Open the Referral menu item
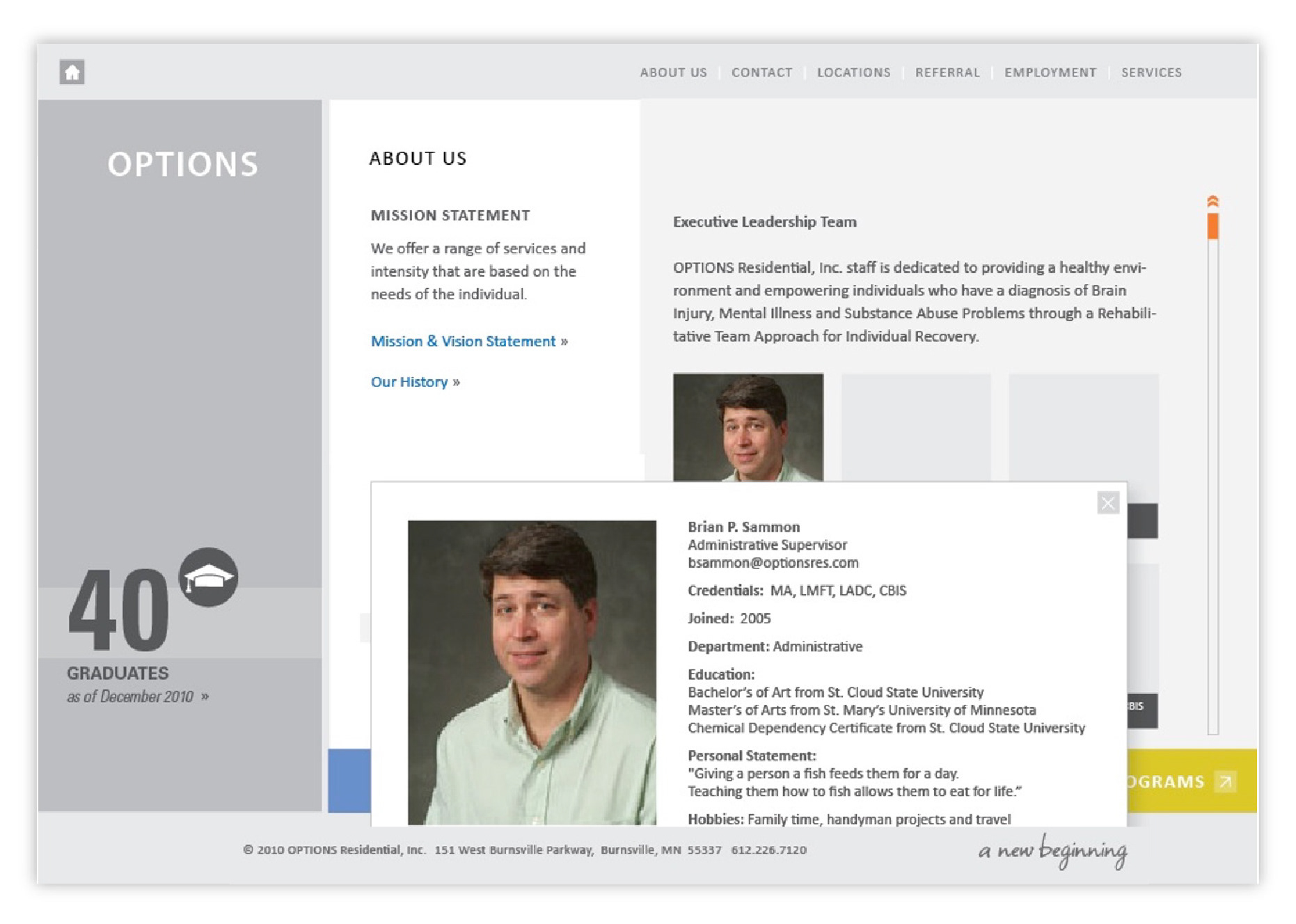 pyautogui.click(x=947, y=72)
